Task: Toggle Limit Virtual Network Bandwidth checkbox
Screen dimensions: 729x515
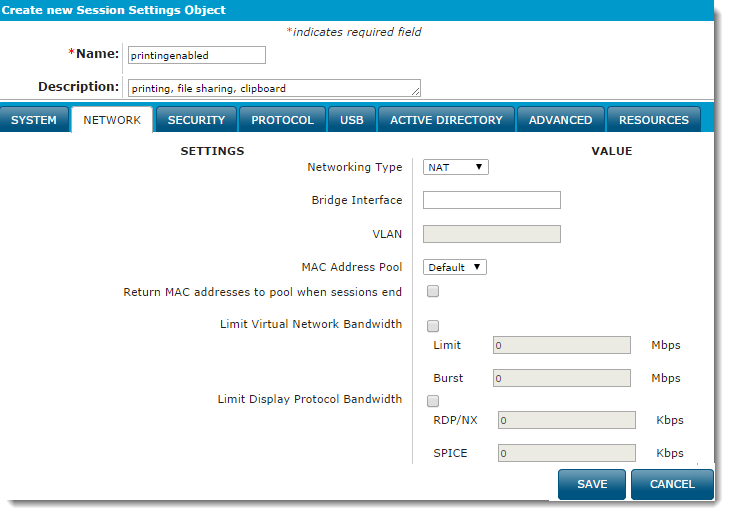Action: (433, 325)
